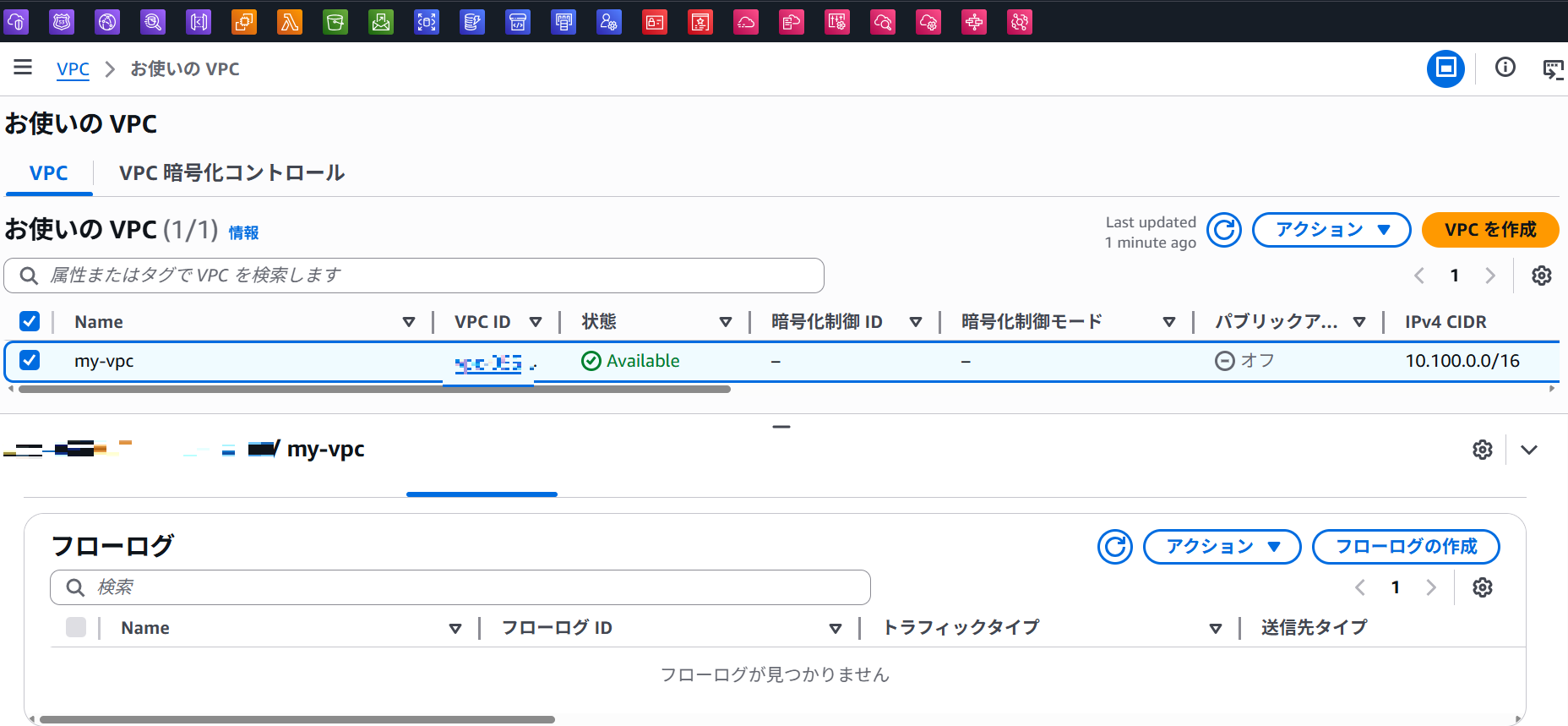Open the blue code-storefront shortcut icon
Screen dimensions: 1568x726
518,22
